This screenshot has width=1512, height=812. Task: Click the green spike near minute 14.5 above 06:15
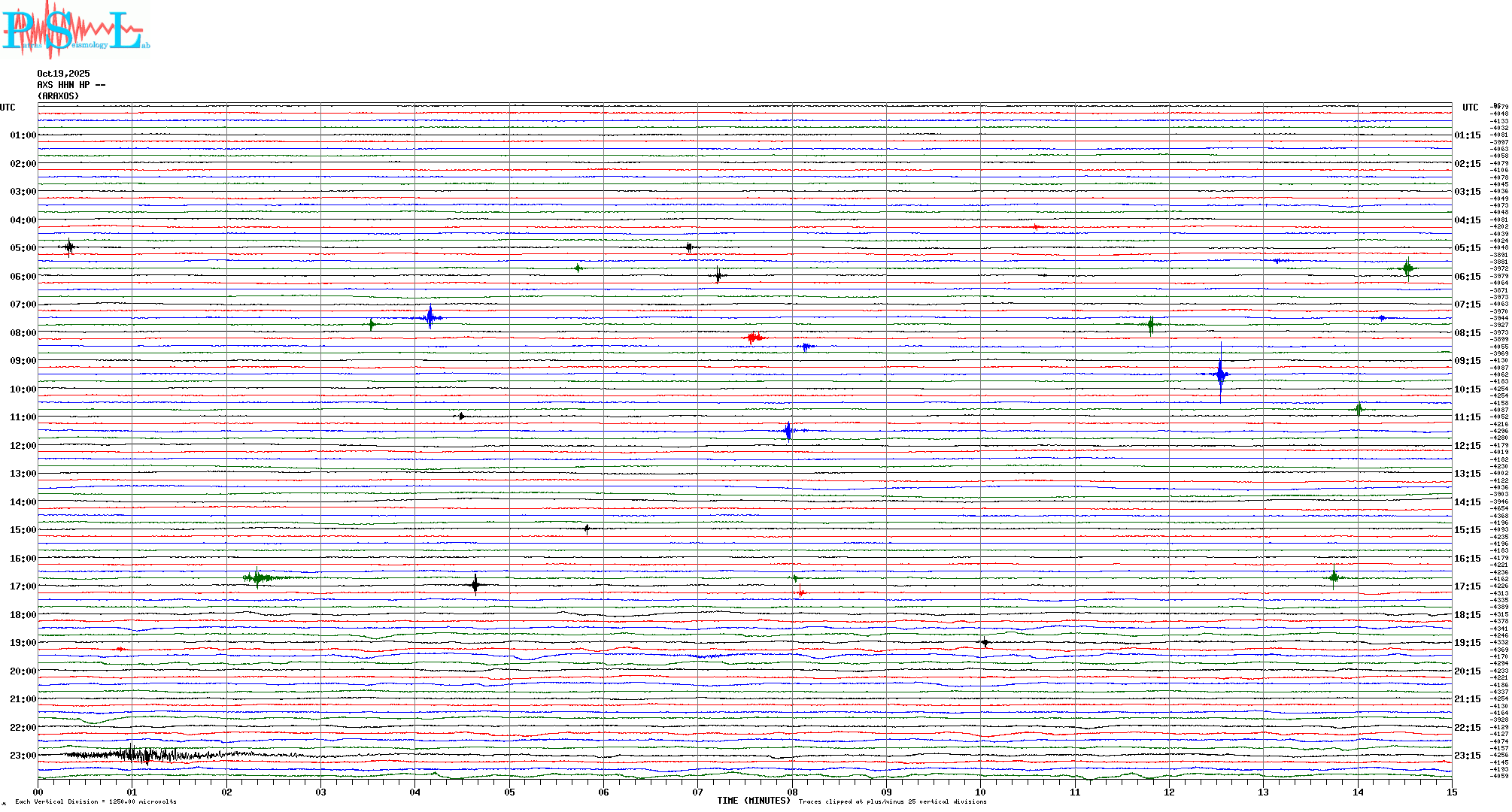(x=1407, y=268)
